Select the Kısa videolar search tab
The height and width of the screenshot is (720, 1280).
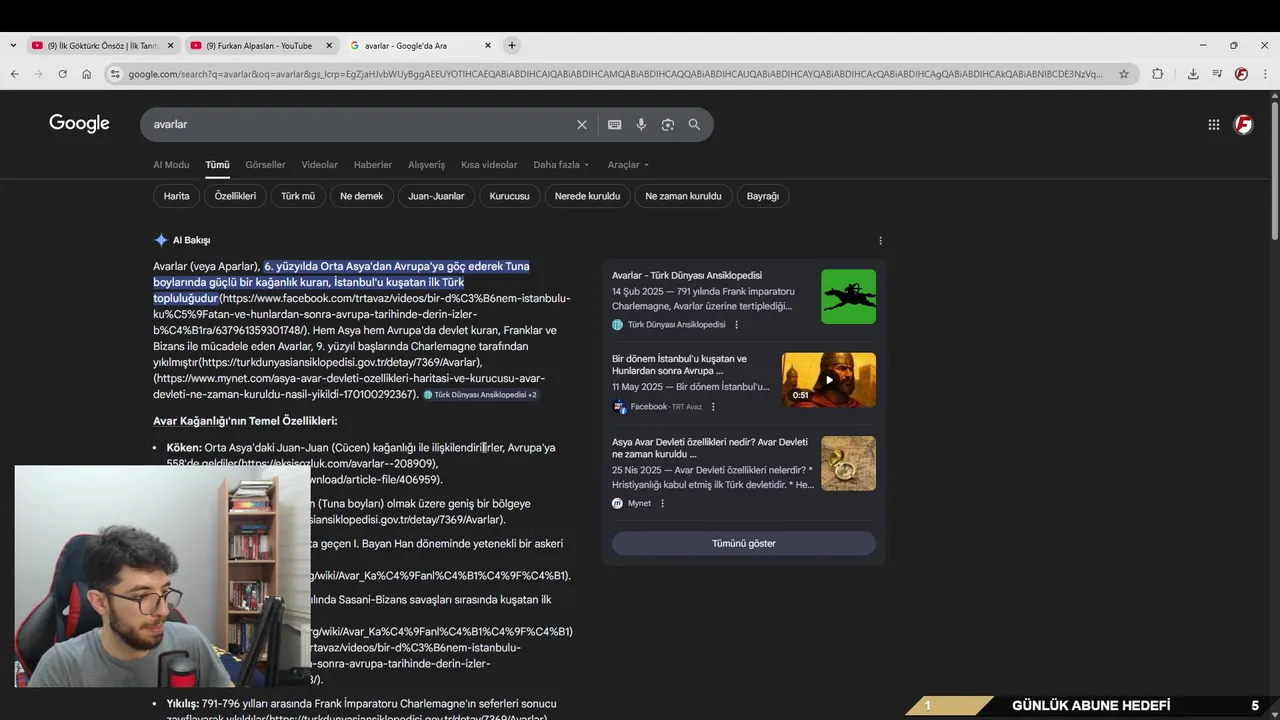(489, 165)
